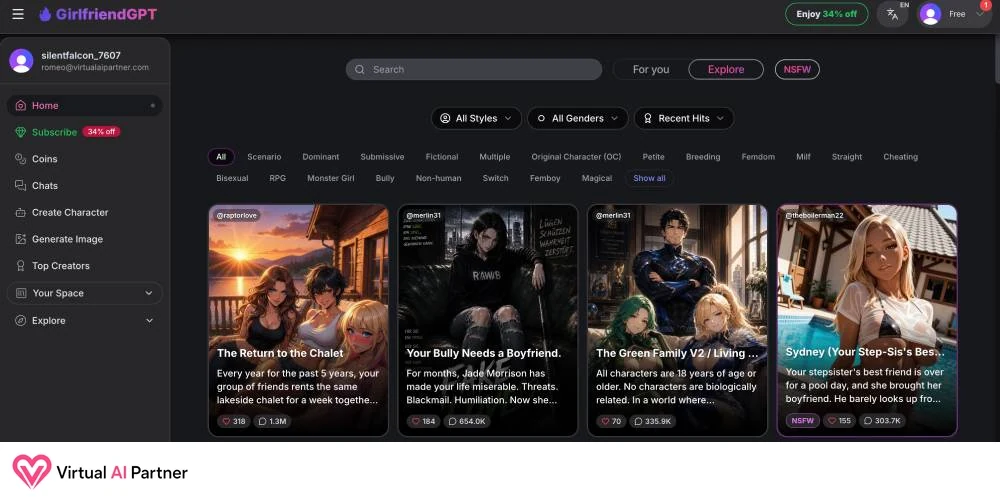Select the Dominant tag

[321, 157]
